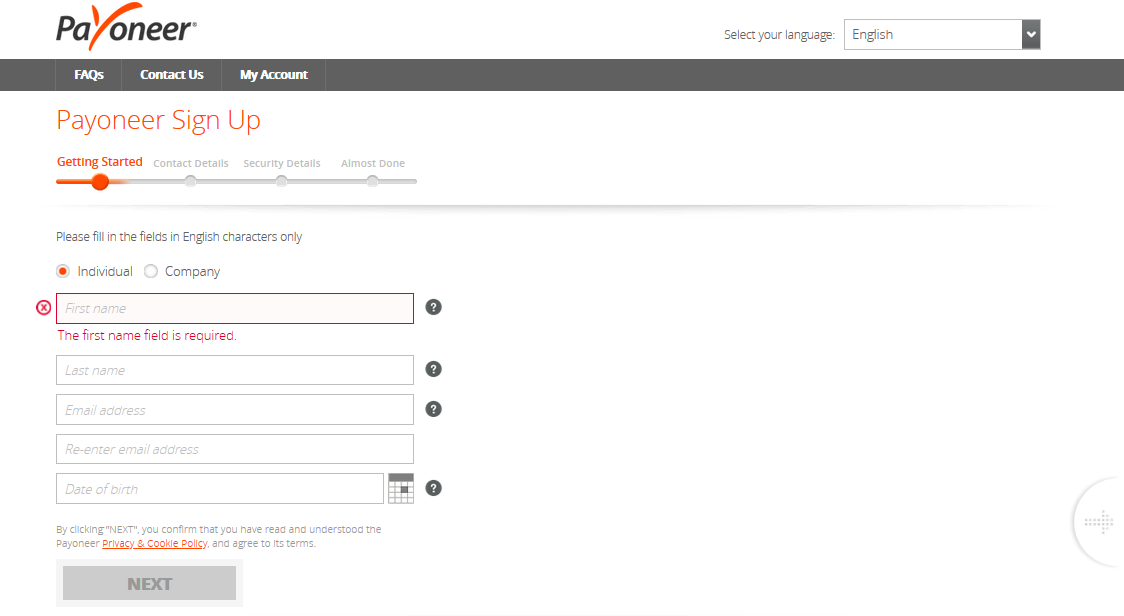The width and height of the screenshot is (1124, 616).
Task: Select the Re-enter email address field
Action: [235, 449]
